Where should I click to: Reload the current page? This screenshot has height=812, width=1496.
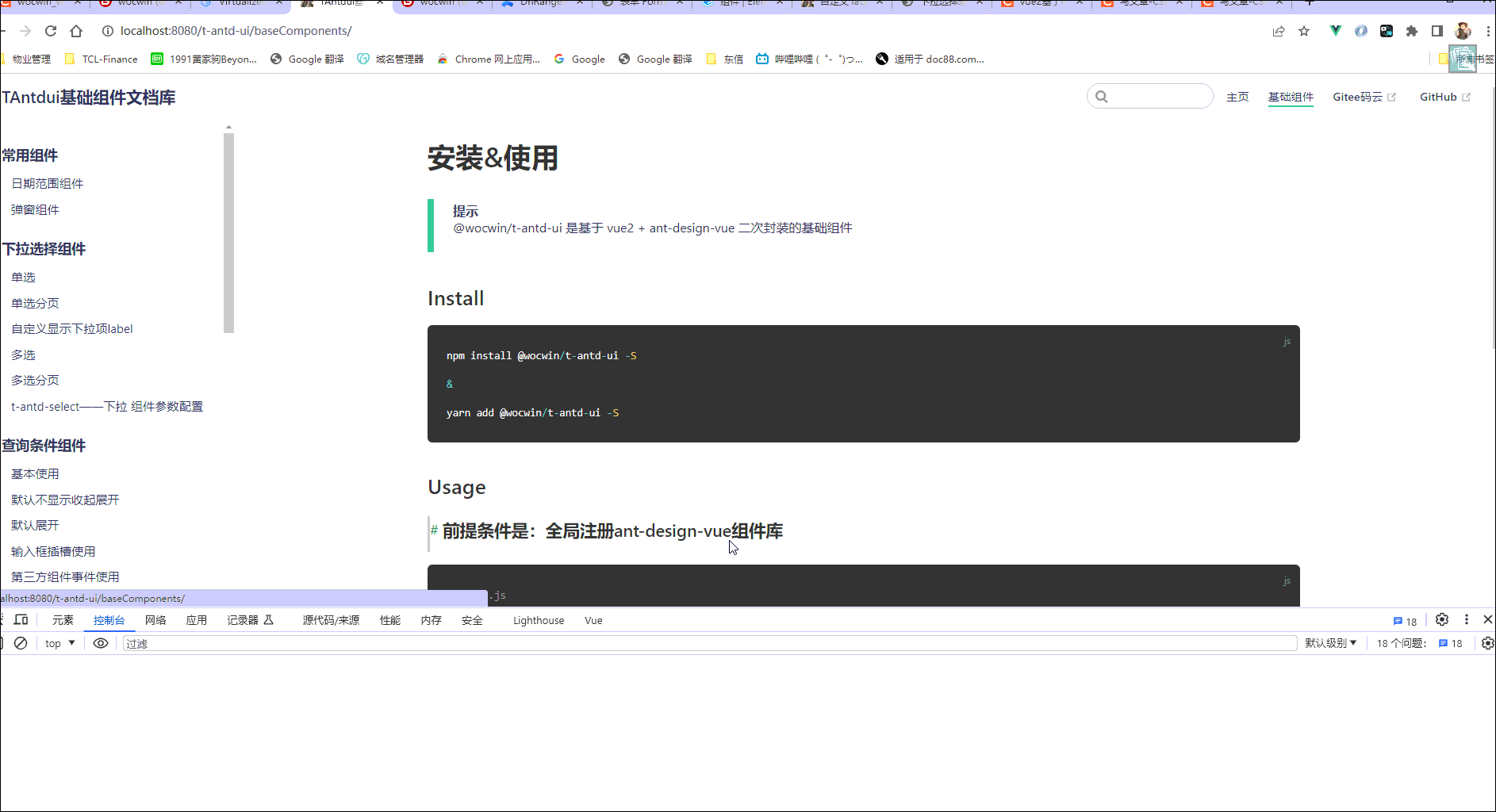pyautogui.click(x=50, y=31)
